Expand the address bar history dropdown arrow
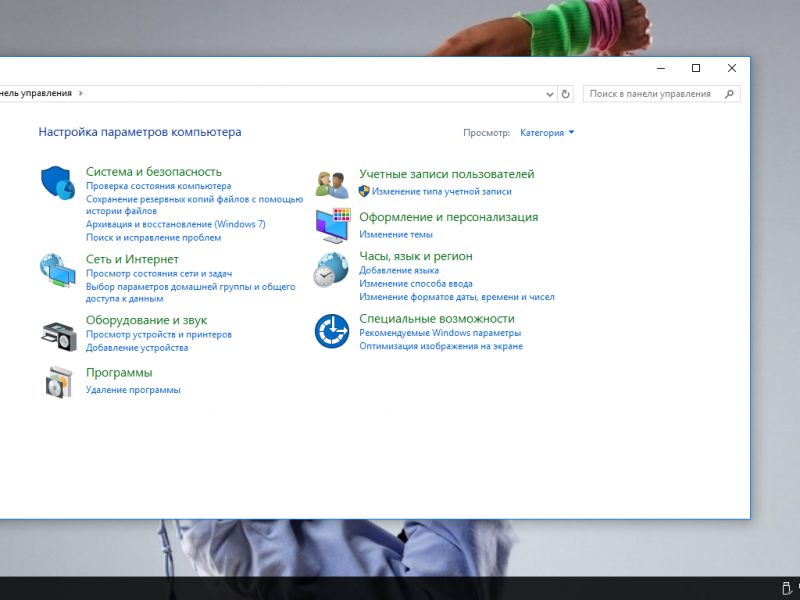800x600 pixels. [549, 94]
